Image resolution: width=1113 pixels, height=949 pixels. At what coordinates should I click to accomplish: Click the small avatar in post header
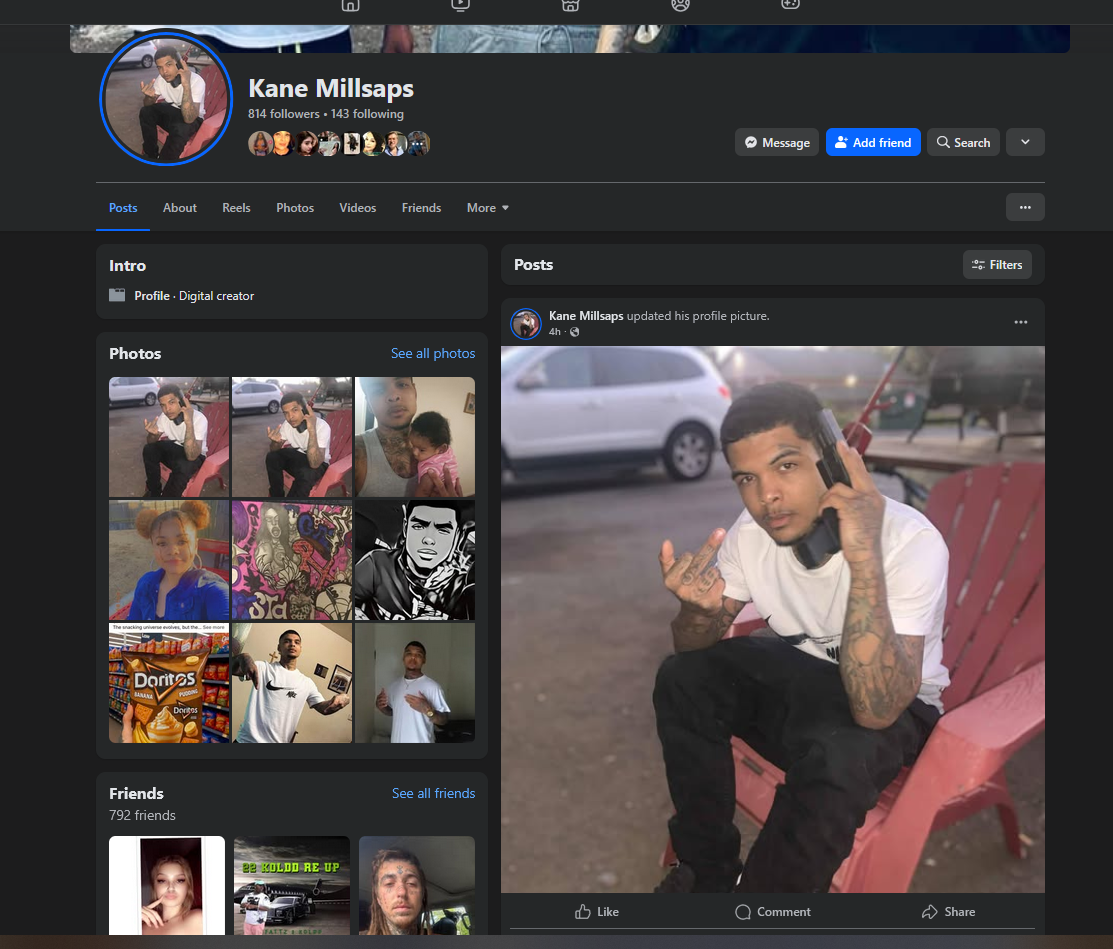click(x=526, y=324)
